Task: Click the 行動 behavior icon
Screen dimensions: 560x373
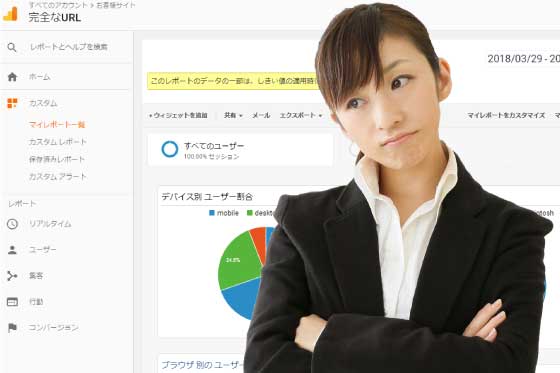Action: pyautogui.click(x=12, y=302)
